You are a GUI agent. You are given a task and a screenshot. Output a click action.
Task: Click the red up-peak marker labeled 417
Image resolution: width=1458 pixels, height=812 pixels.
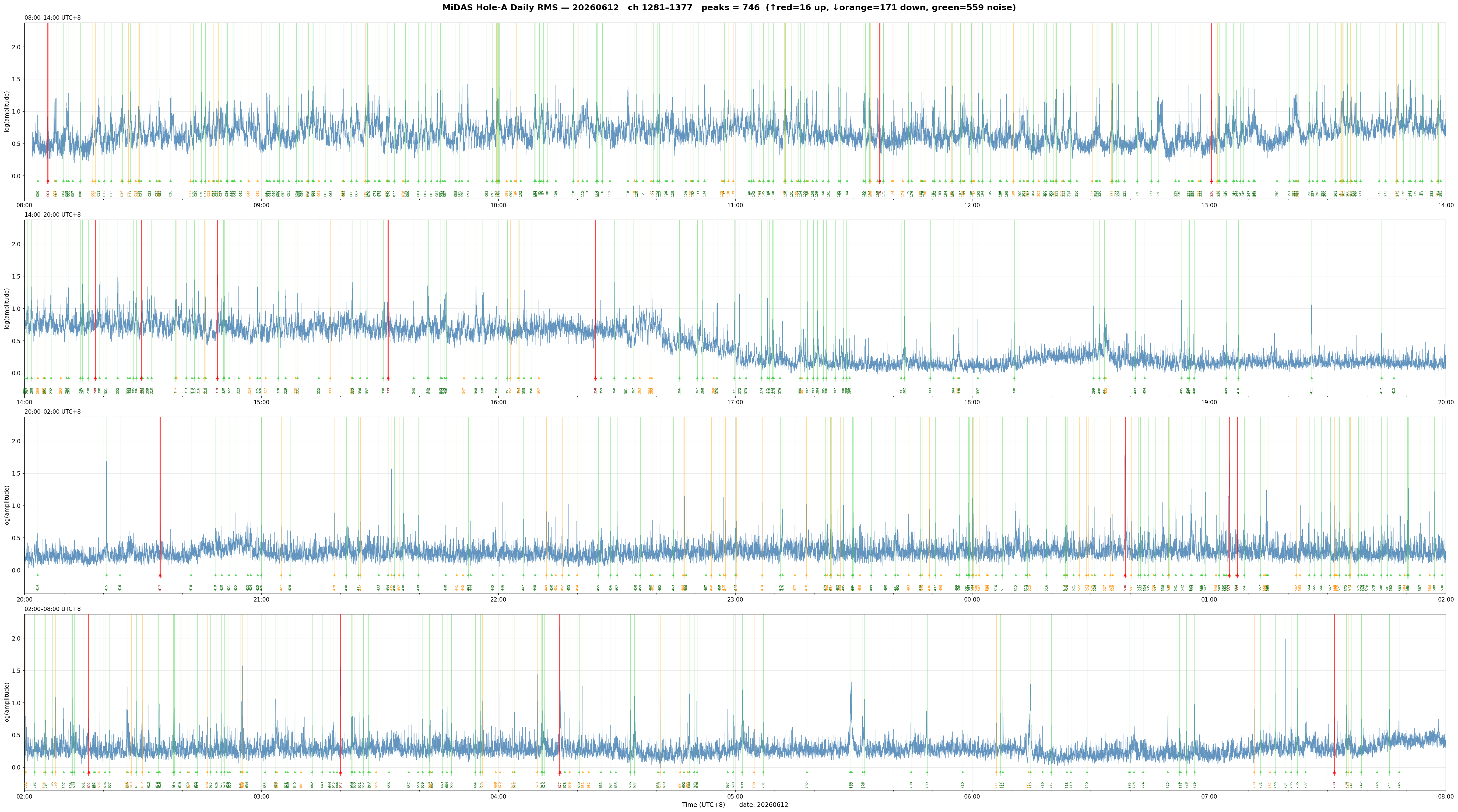tap(160, 575)
